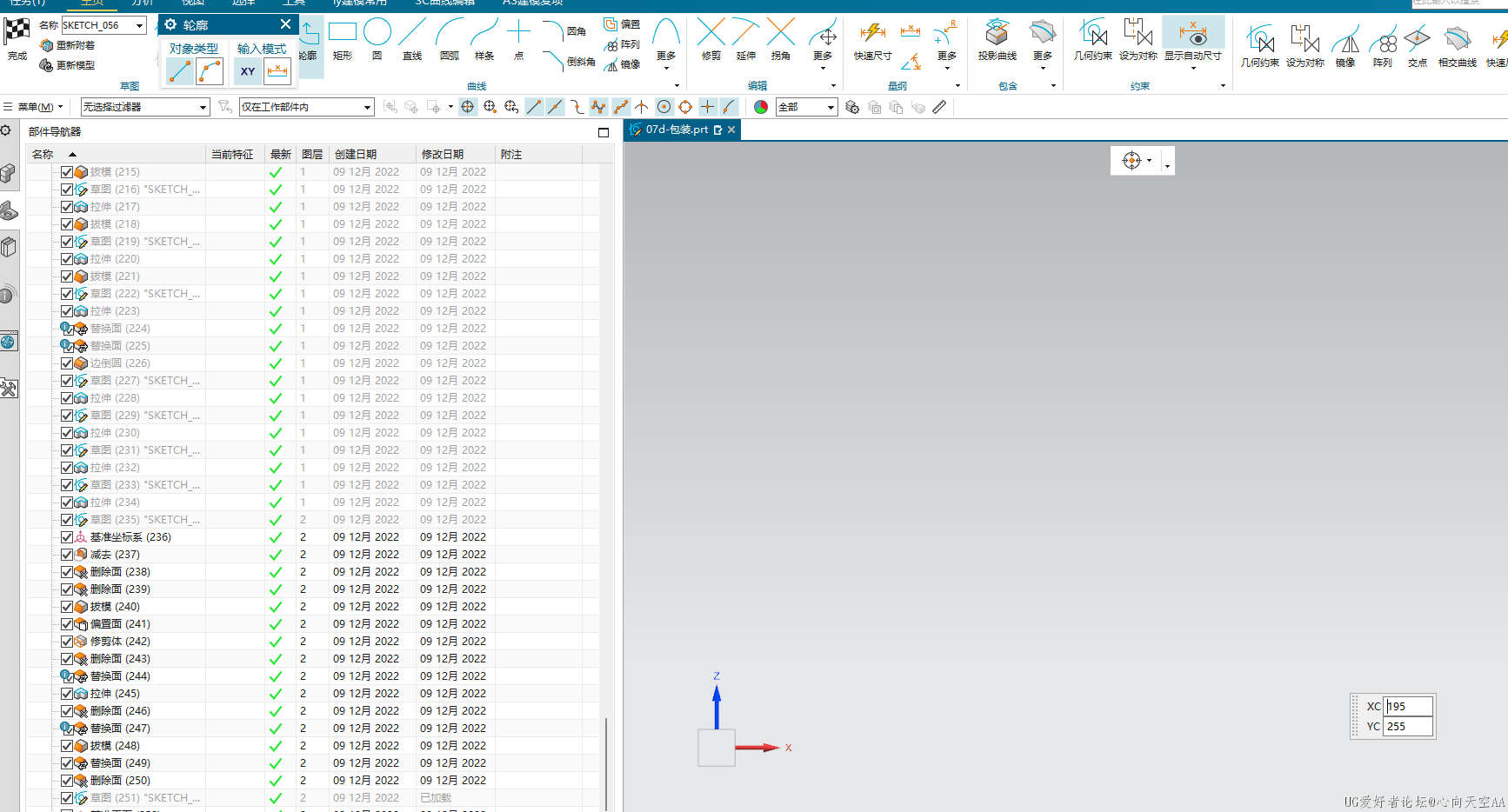Toggle checkbox for 偏置面 (241)
Viewport: 1508px width, 812px height.
[67, 624]
